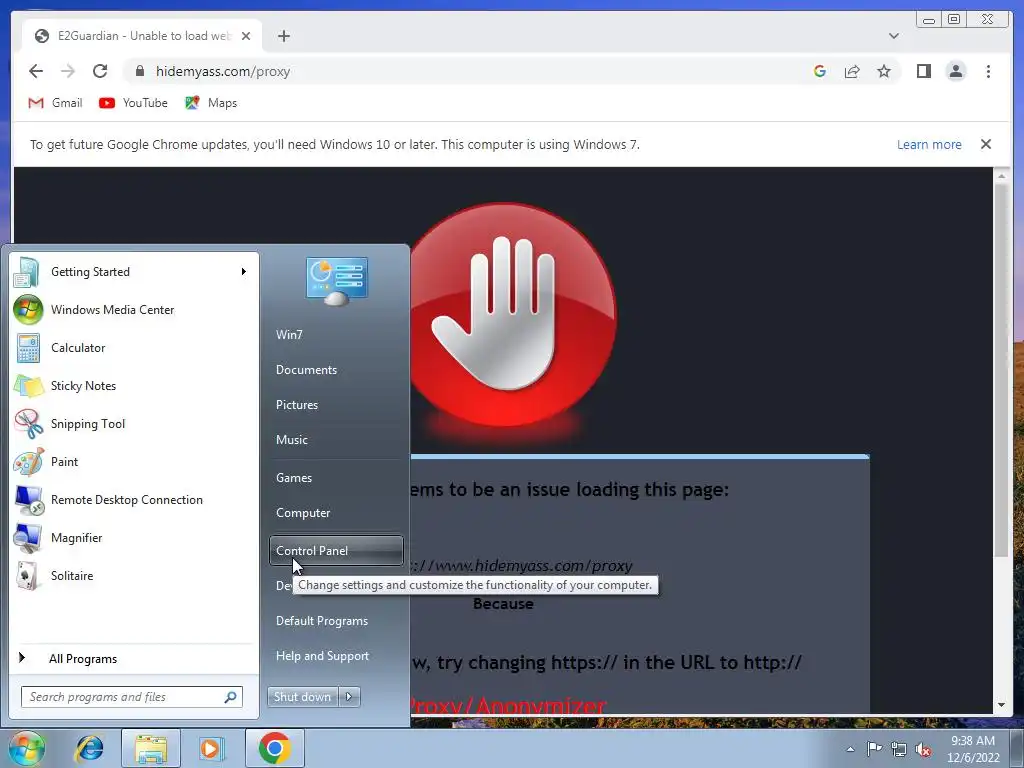This screenshot has height=768, width=1024.
Task: Click the Chrome taskbar icon
Action: (274, 748)
